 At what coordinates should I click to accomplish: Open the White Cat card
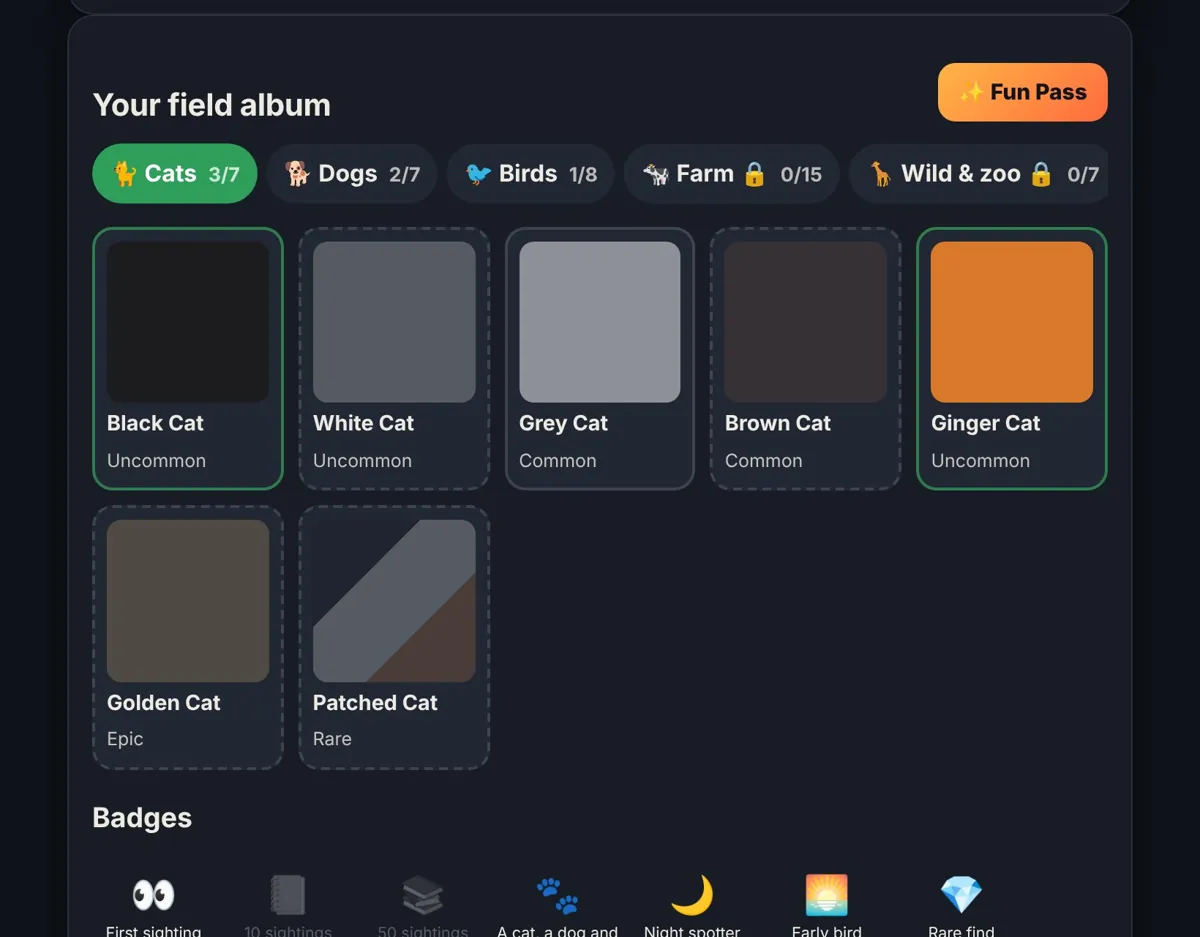pos(394,358)
